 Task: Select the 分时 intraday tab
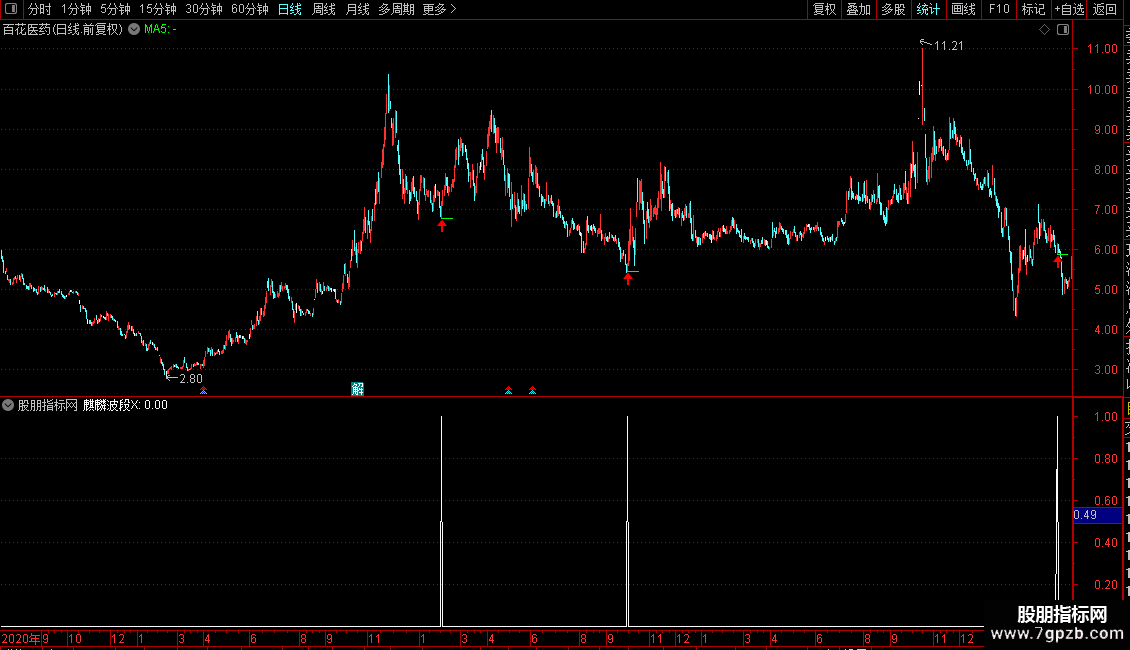(40, 9)
